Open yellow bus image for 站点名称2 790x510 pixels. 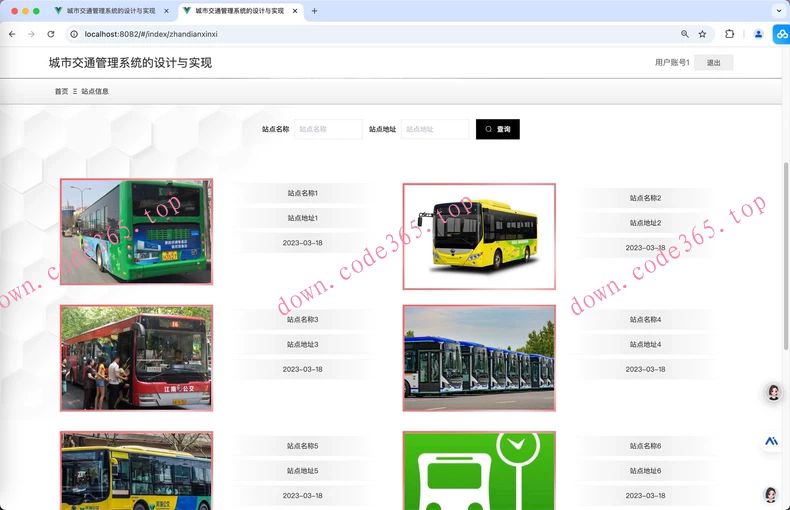pyautogui.click(x=479, y=236)
